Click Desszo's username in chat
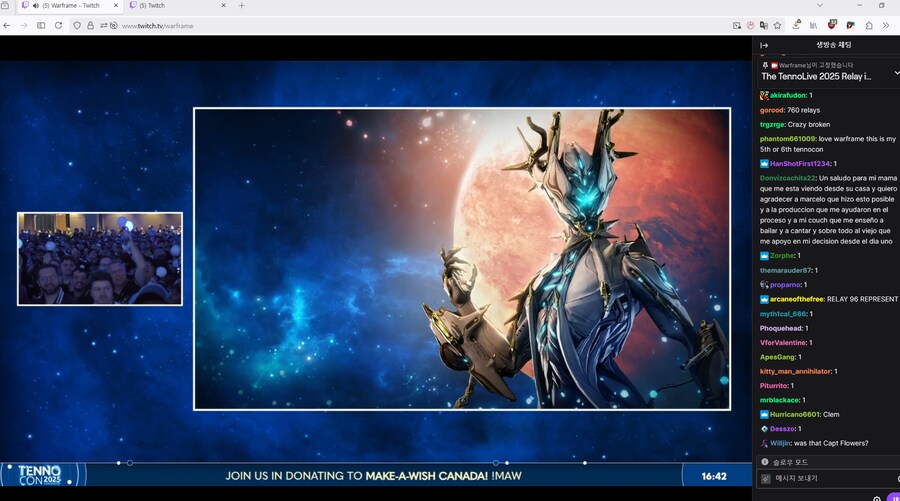This screenshot has height=501, width=900. (782, 429)
